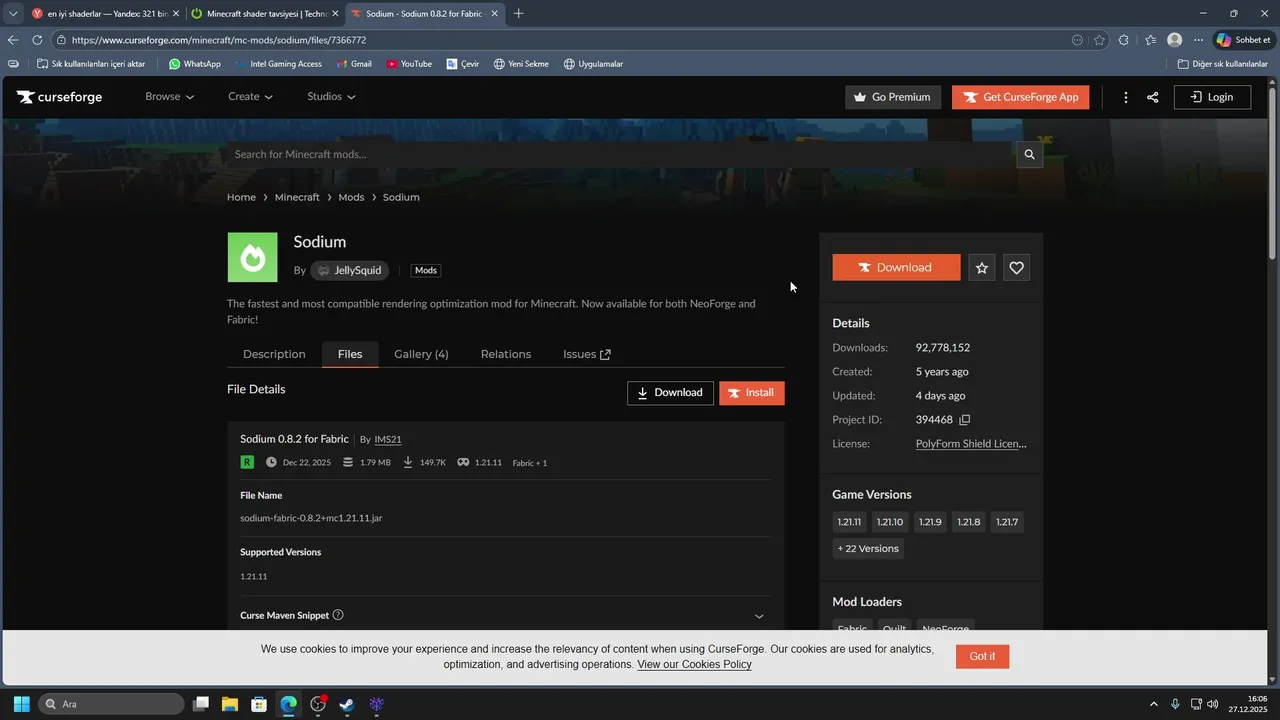Click the browser address bar URL
This screenshot has width=1280, height=720.
pos(219,40)
